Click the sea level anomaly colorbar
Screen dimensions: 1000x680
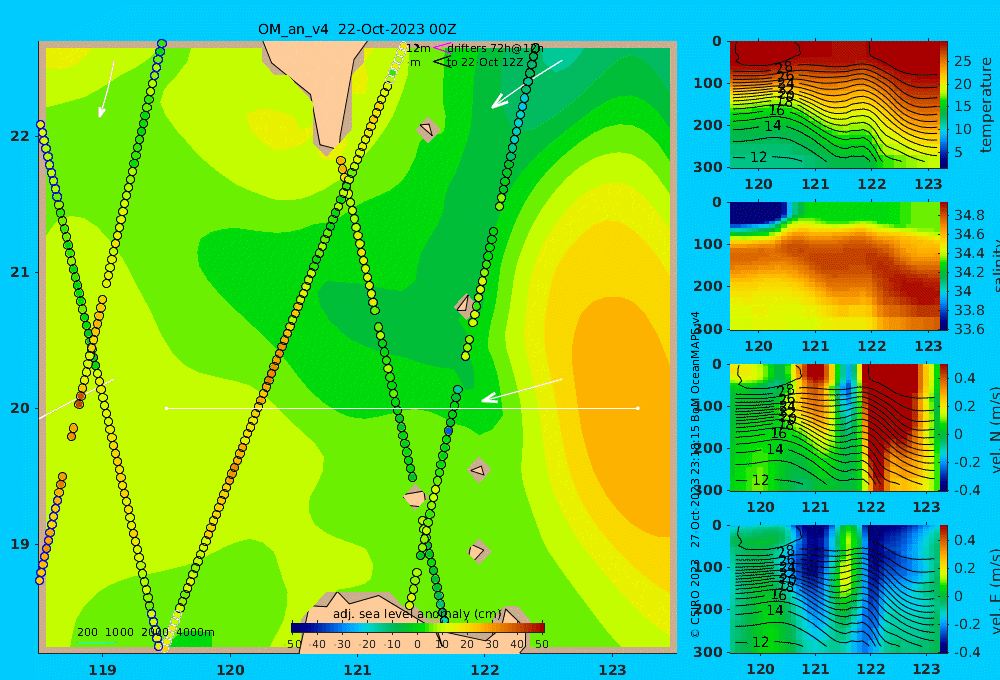418,628
